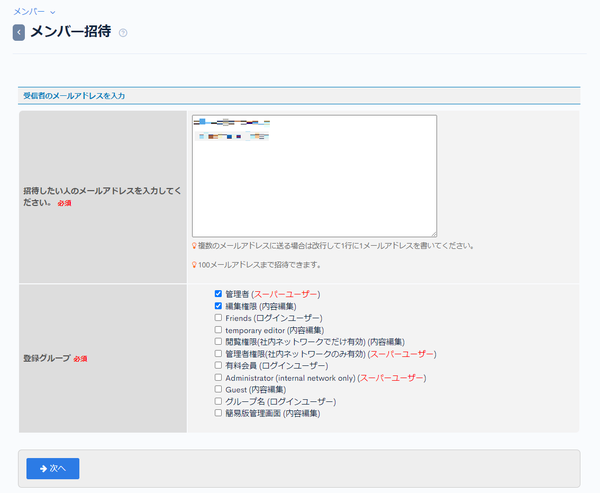Click the 受信者のメールアドレスを入力 section heading
The width and height of the screenshot is (600, 493).
coord(74,96)
